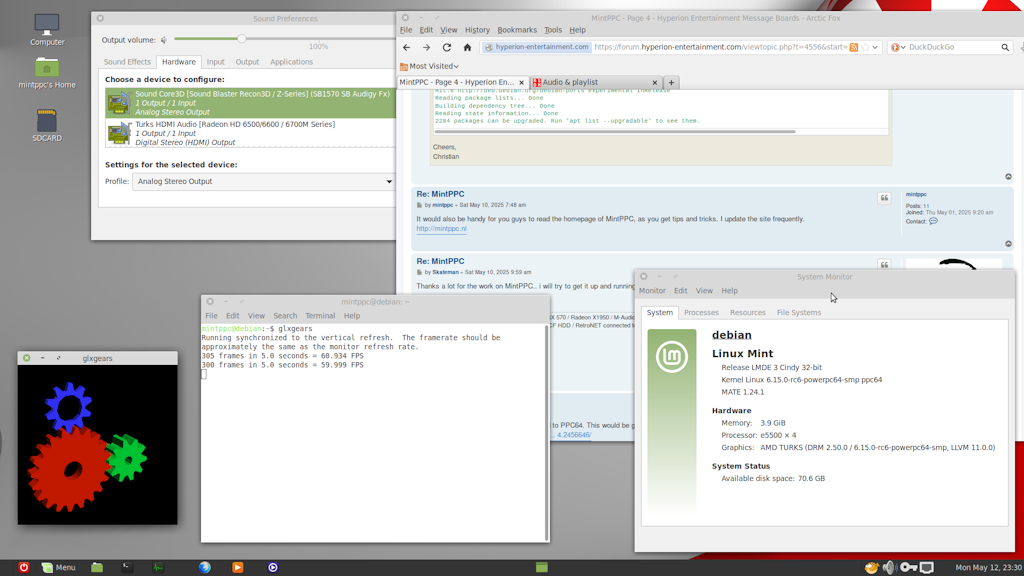
Task: Open the Resources tab in System Monitor
Action: tap(748, 313)
